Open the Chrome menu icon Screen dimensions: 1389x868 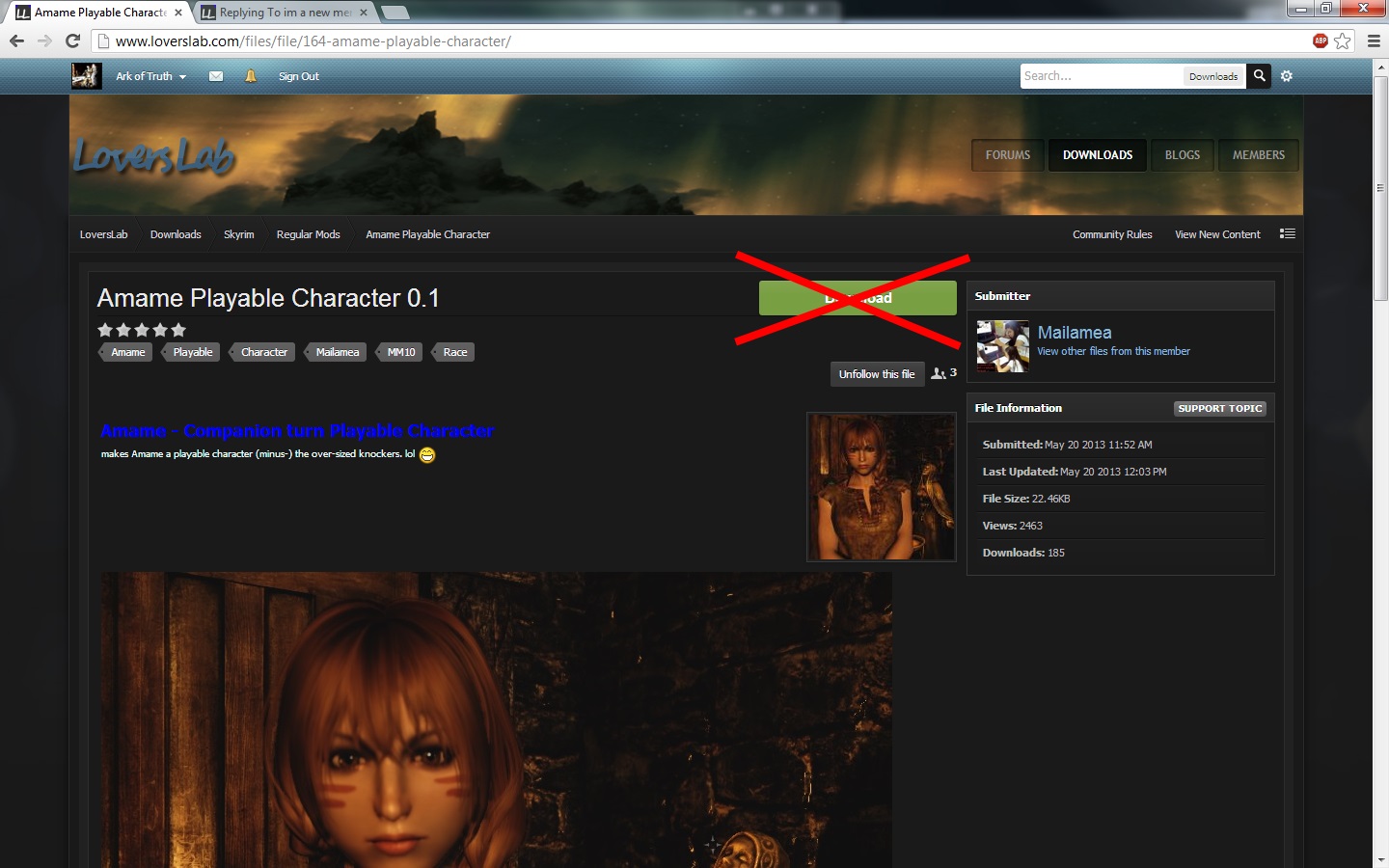tap(1374, 41)
